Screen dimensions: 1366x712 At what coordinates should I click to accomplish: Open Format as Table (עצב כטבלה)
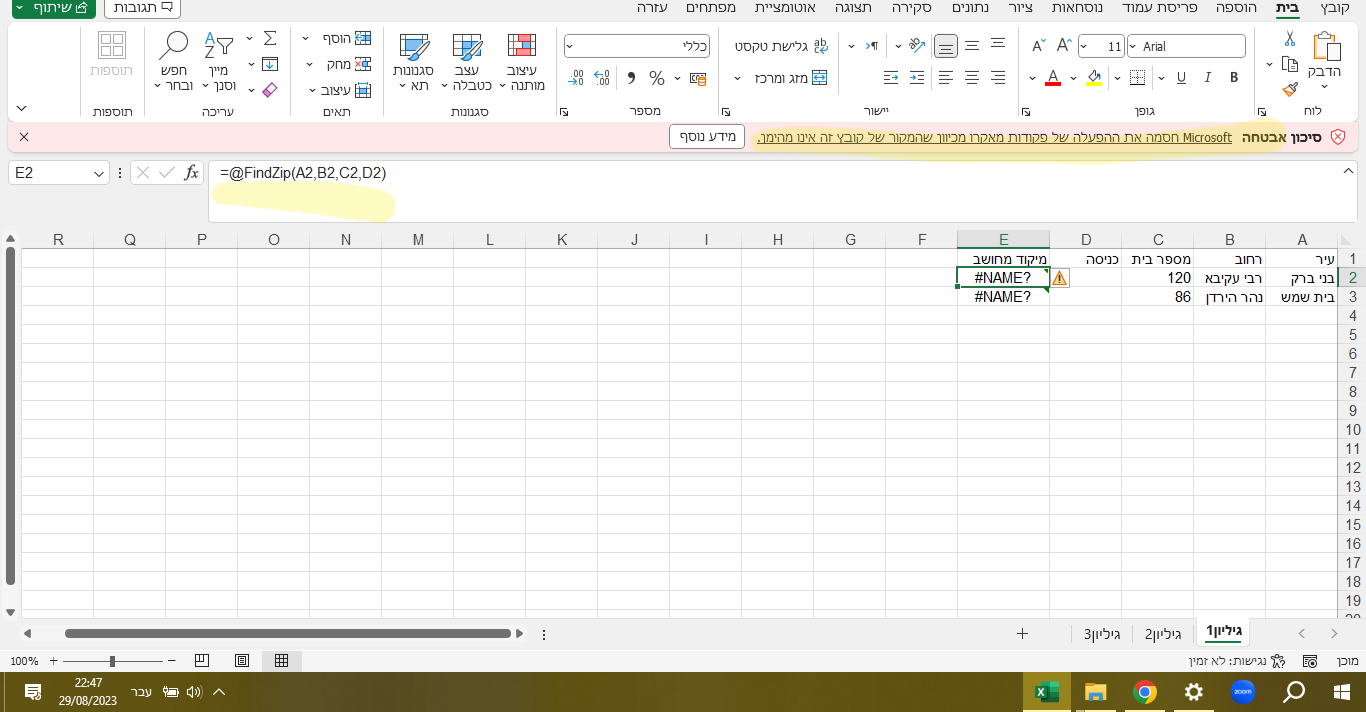pos(467,62)
